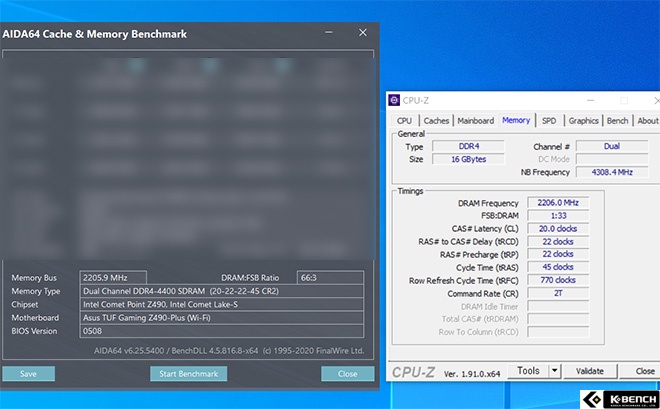Click the CPU-Z app icon in title bar
The image size is (660, 409).
pos(394,100)
